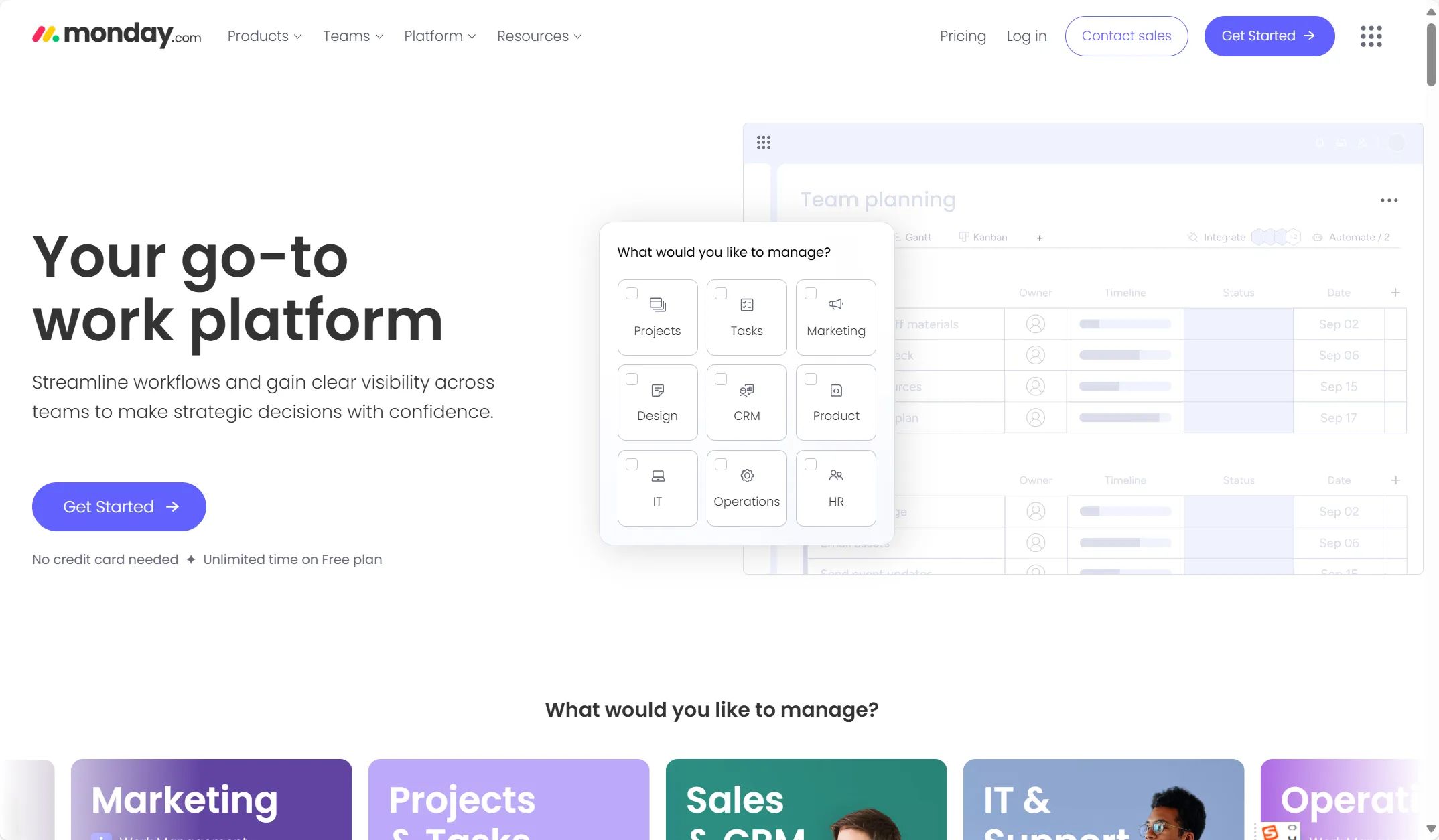Image resolution: width=1439 pixels, height=840 pixels.
Task: Toggle the Projects category checkbox
Action: (631, 293)
